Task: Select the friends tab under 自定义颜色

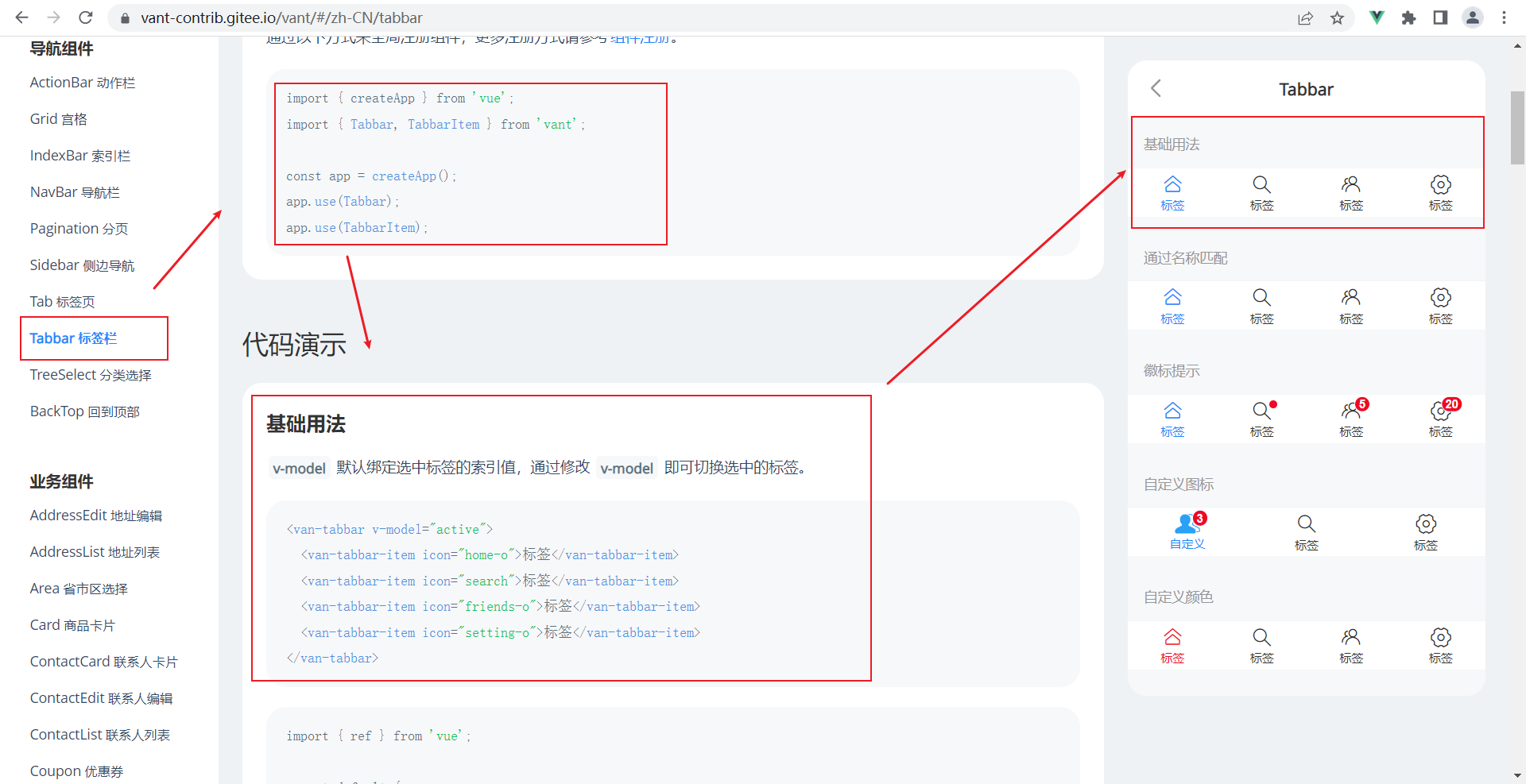Action: pos(1351,646)
